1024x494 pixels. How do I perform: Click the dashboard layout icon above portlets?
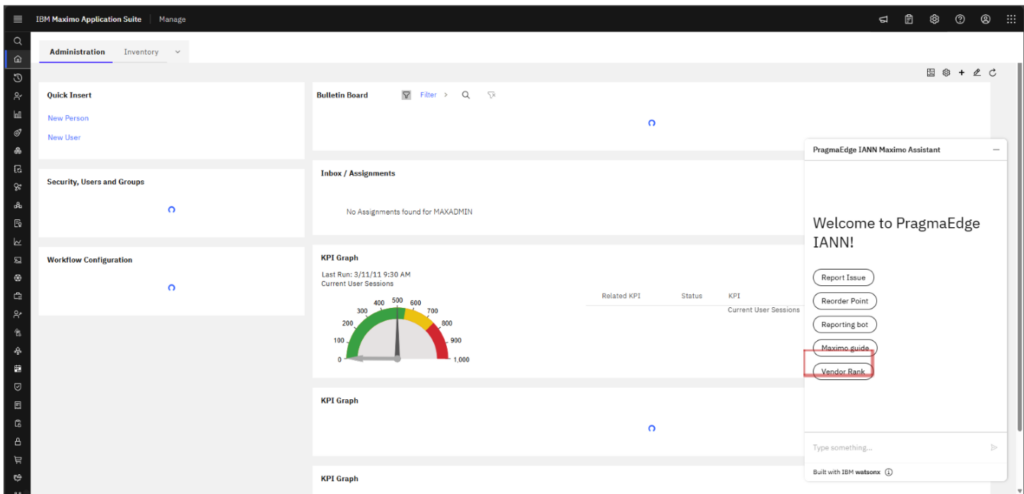931,73
